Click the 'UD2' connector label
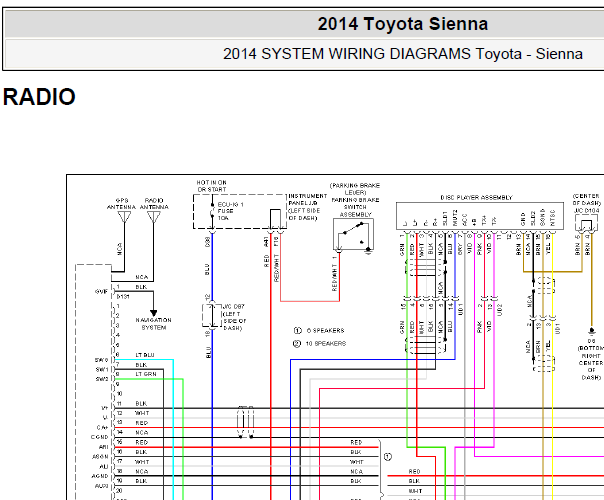The image size is (604, 500). (x=500, y=310)
